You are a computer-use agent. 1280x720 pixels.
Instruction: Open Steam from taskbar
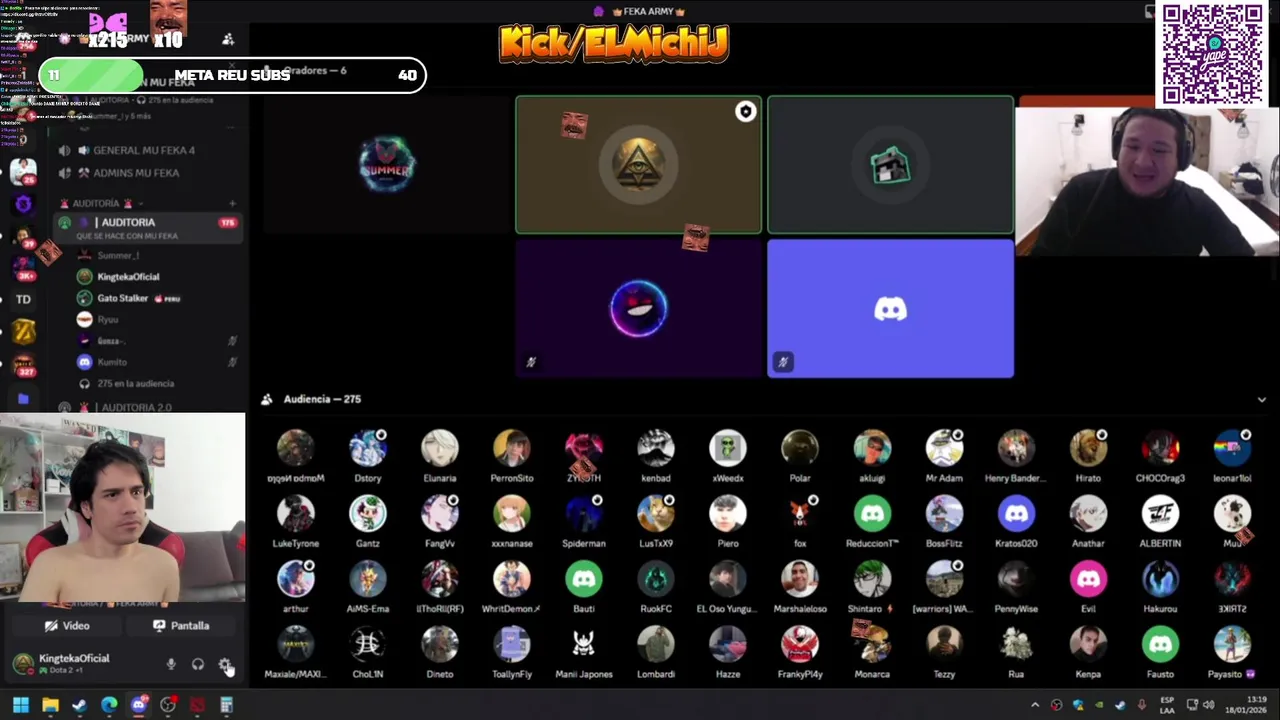79,705
